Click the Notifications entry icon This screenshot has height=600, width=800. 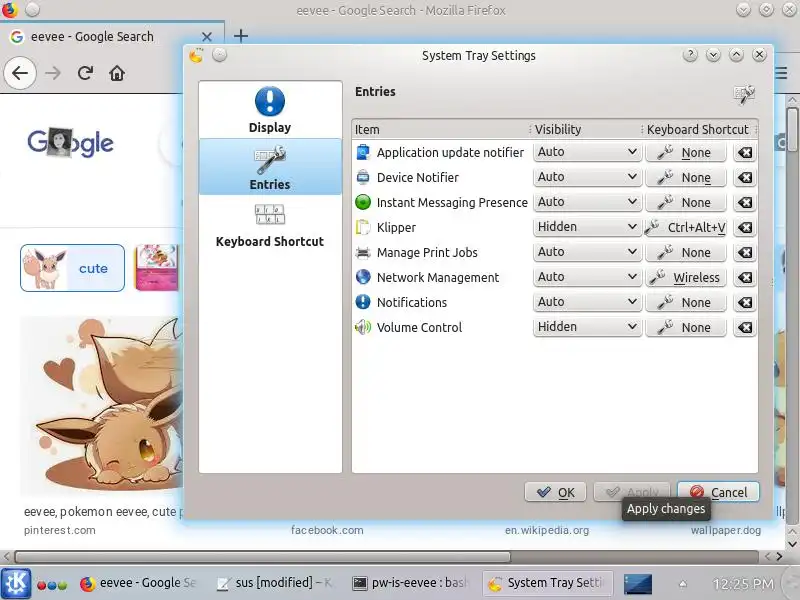(x=363, y=302)
